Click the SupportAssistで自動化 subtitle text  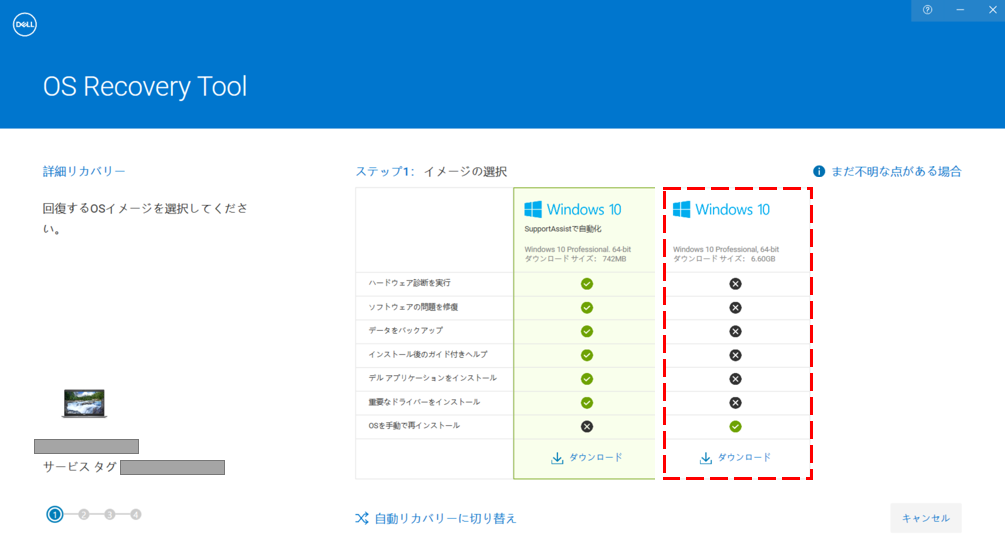[563, 229]
